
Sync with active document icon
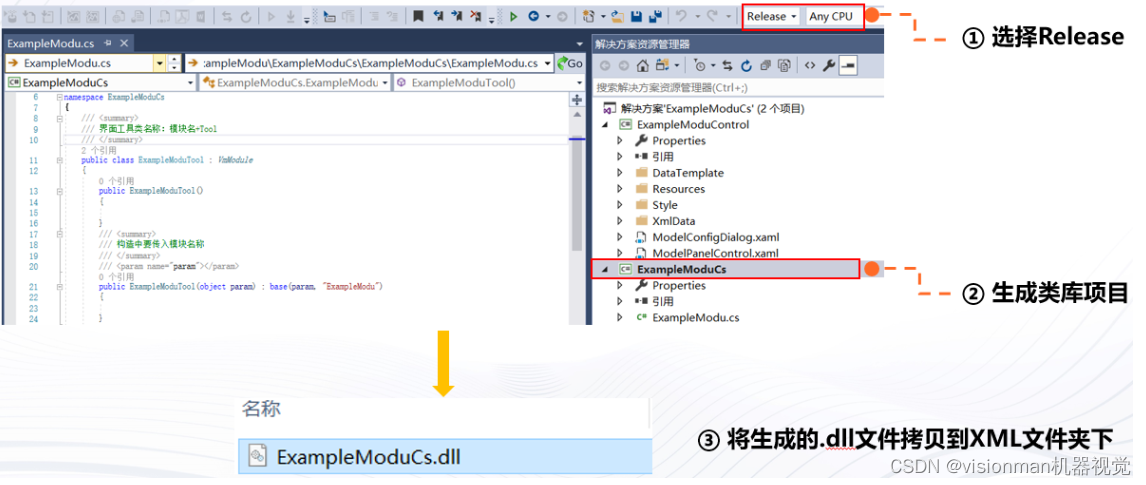pyautogui.click(x=727, y=66)
